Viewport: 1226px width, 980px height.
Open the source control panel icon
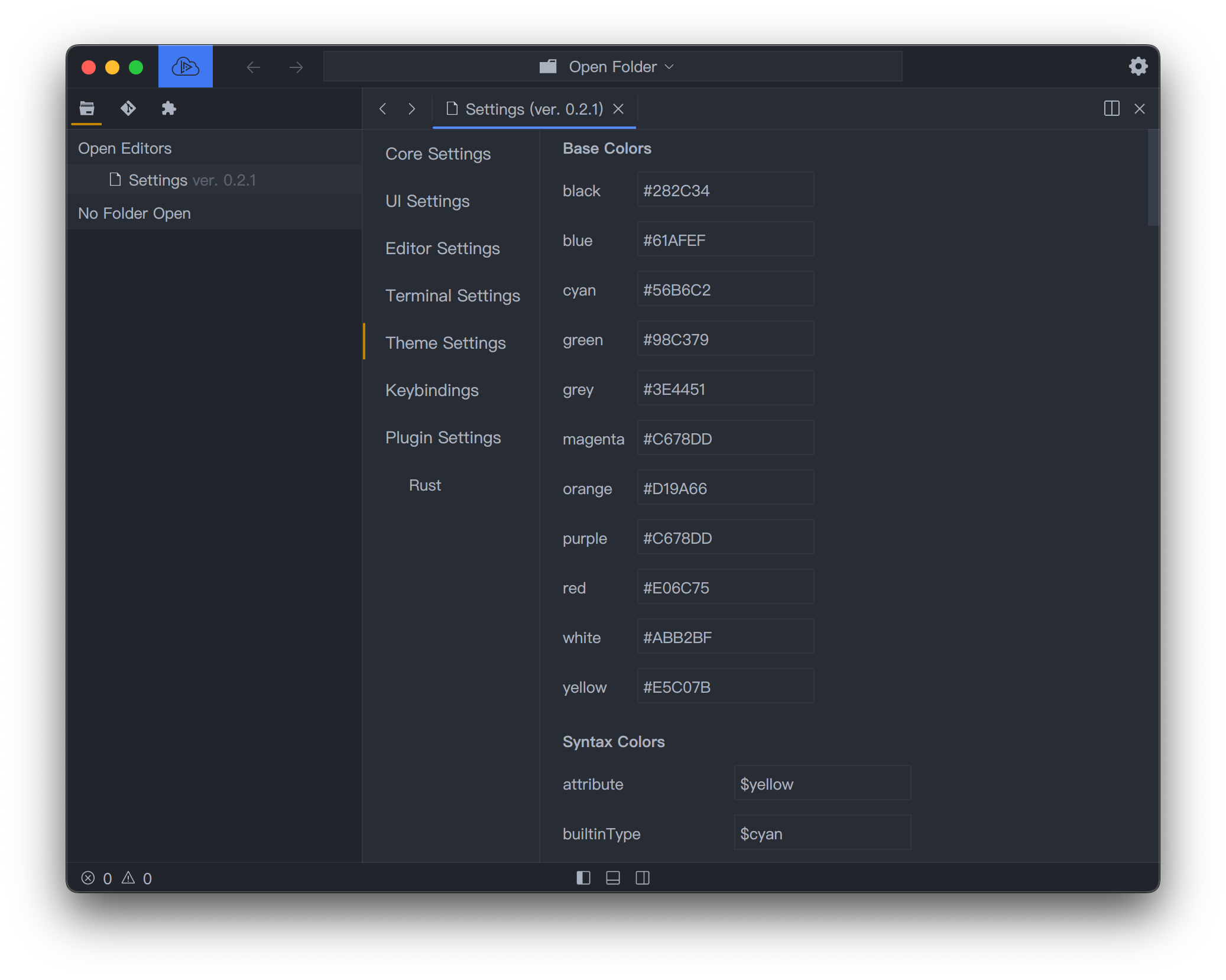128,108
